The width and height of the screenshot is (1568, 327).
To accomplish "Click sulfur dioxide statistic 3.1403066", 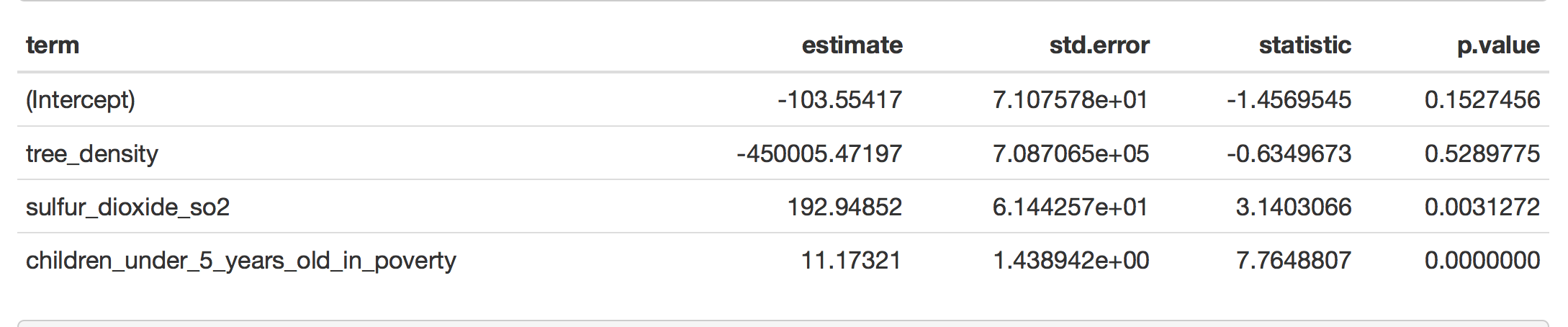I will [1294, 207].
